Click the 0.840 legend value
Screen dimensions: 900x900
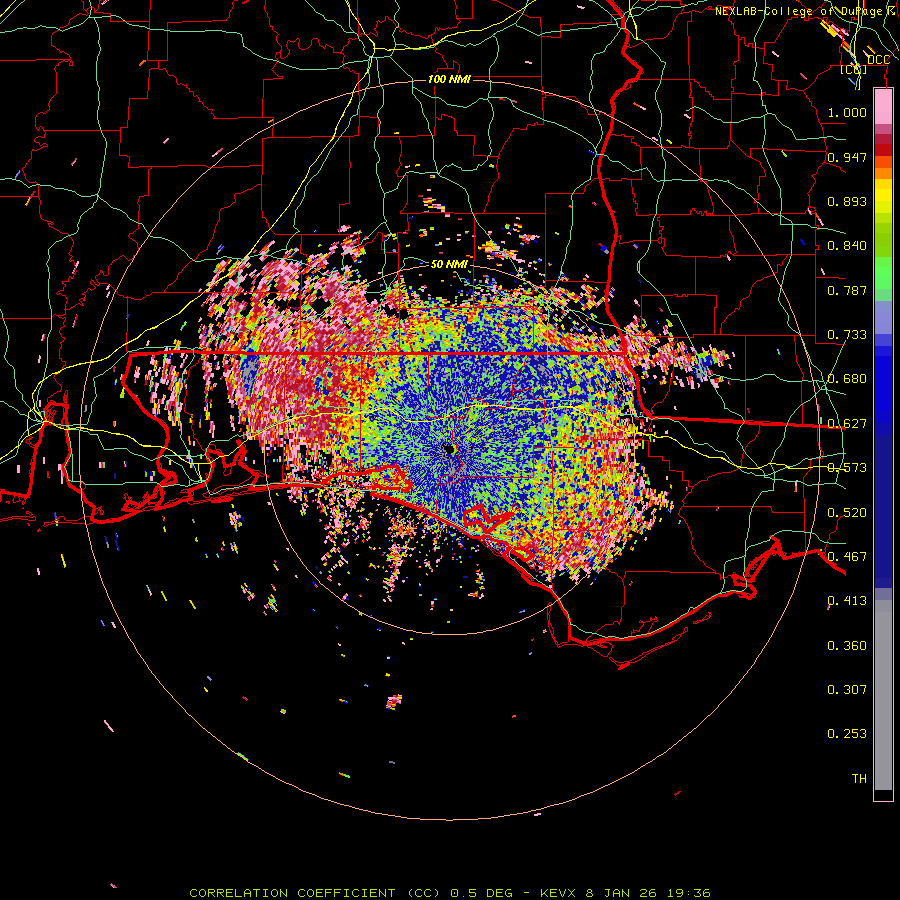(x=847, y=246)
